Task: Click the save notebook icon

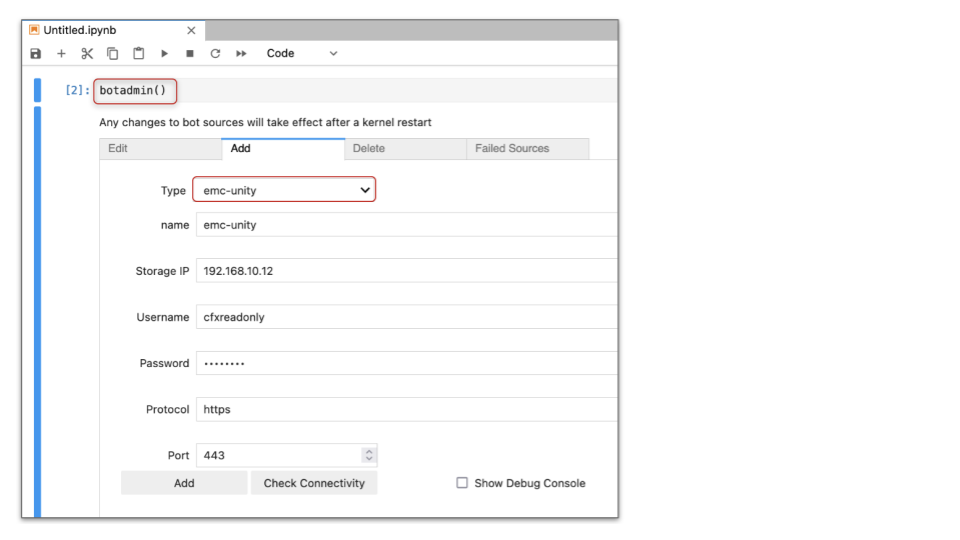Action: click(x=36, y=54)
